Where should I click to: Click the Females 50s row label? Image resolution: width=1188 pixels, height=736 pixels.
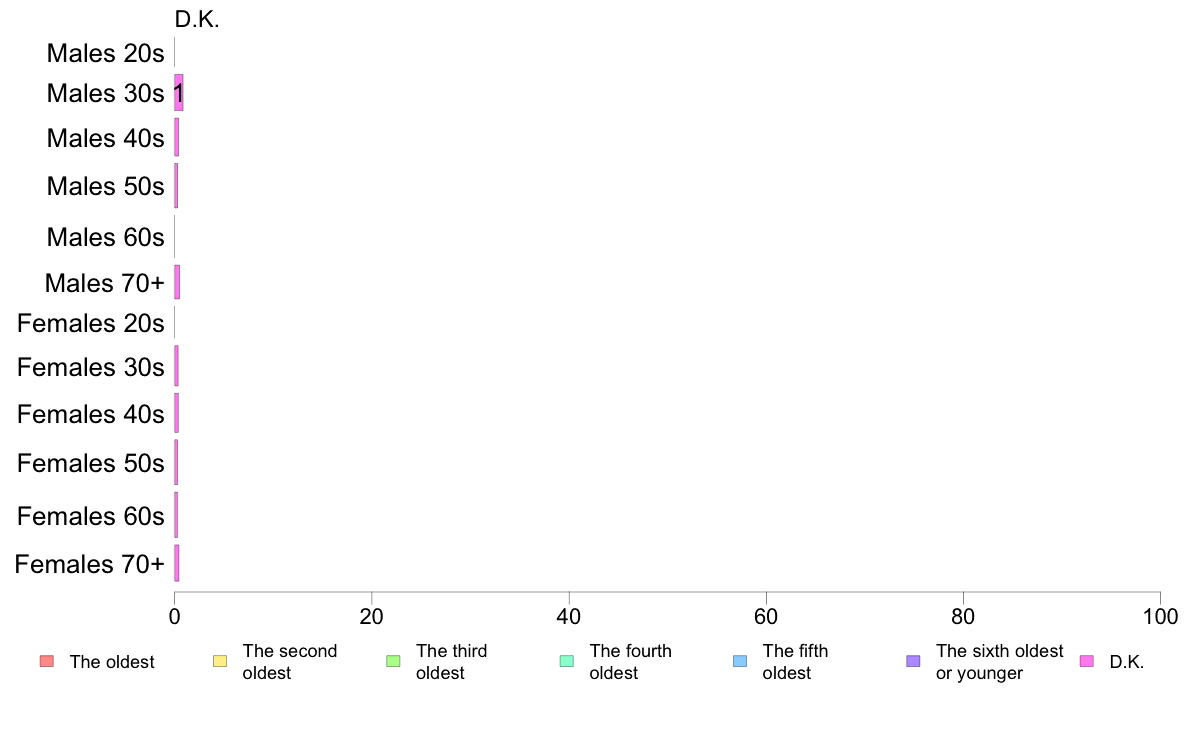pos(90,463)
